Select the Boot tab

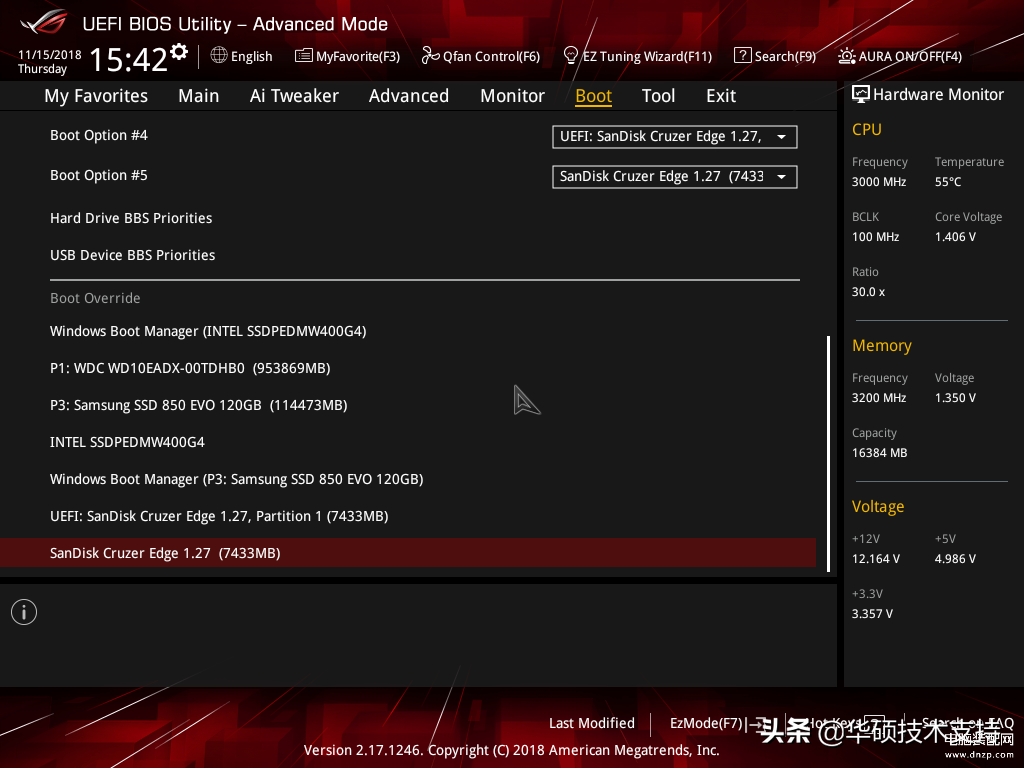[x=594, y=96]
